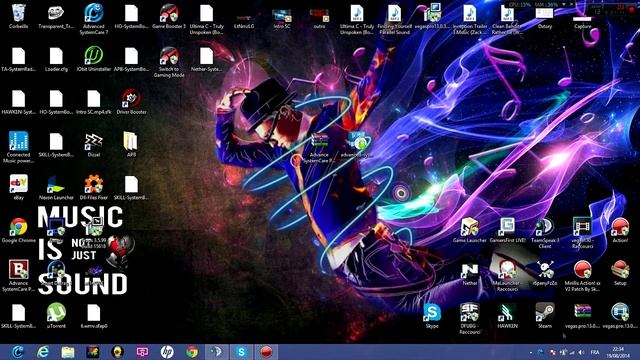Open the Steam desktop shortcut
The width and height of the screenshot is (640, 360).
[544, 316]
